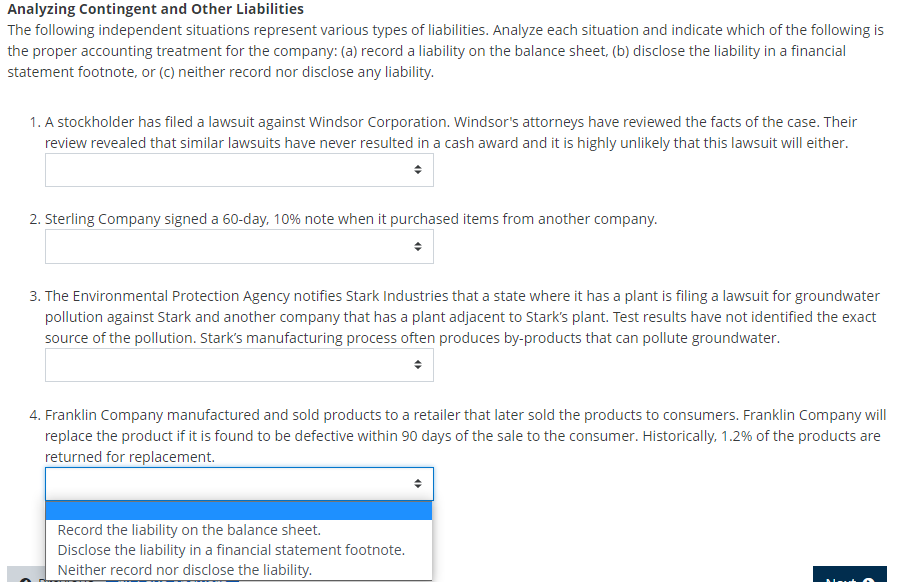Select the empty answer box under the Stark pollution question
Viewport: 897px width, 582px height.
[238, 365]
